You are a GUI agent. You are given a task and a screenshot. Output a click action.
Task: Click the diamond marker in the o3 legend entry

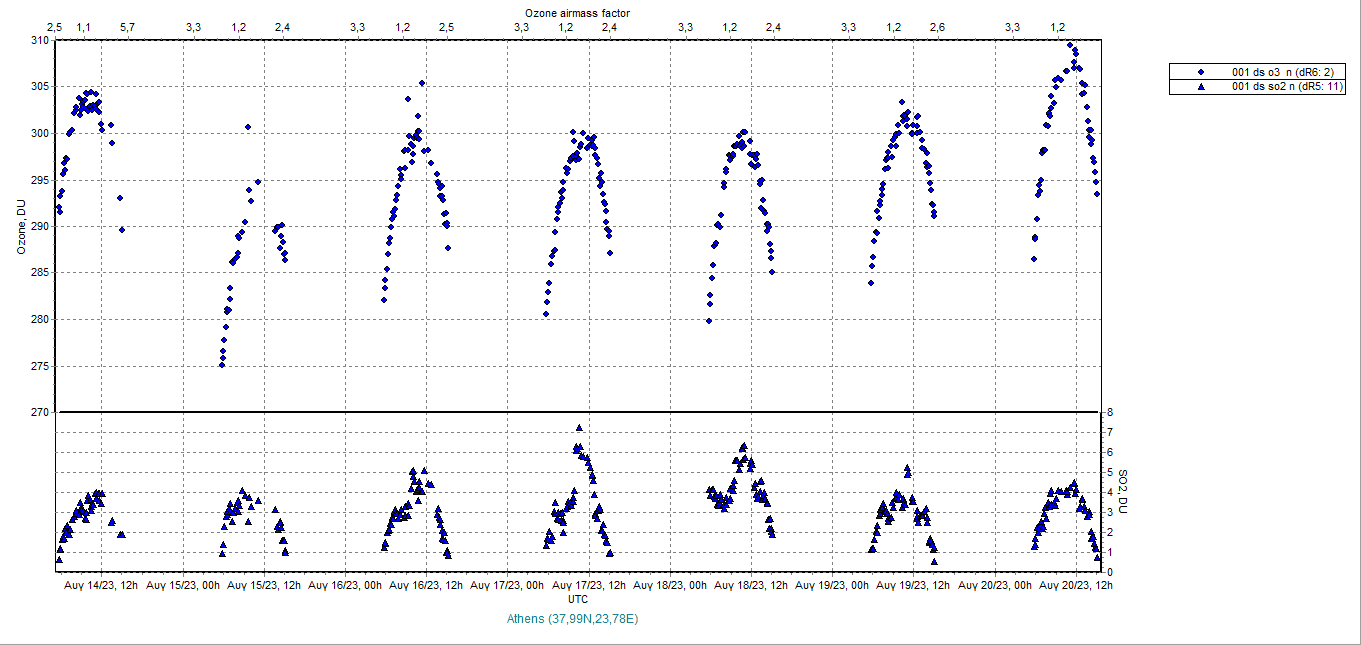pyautogui.click(x=1203, y=72)
